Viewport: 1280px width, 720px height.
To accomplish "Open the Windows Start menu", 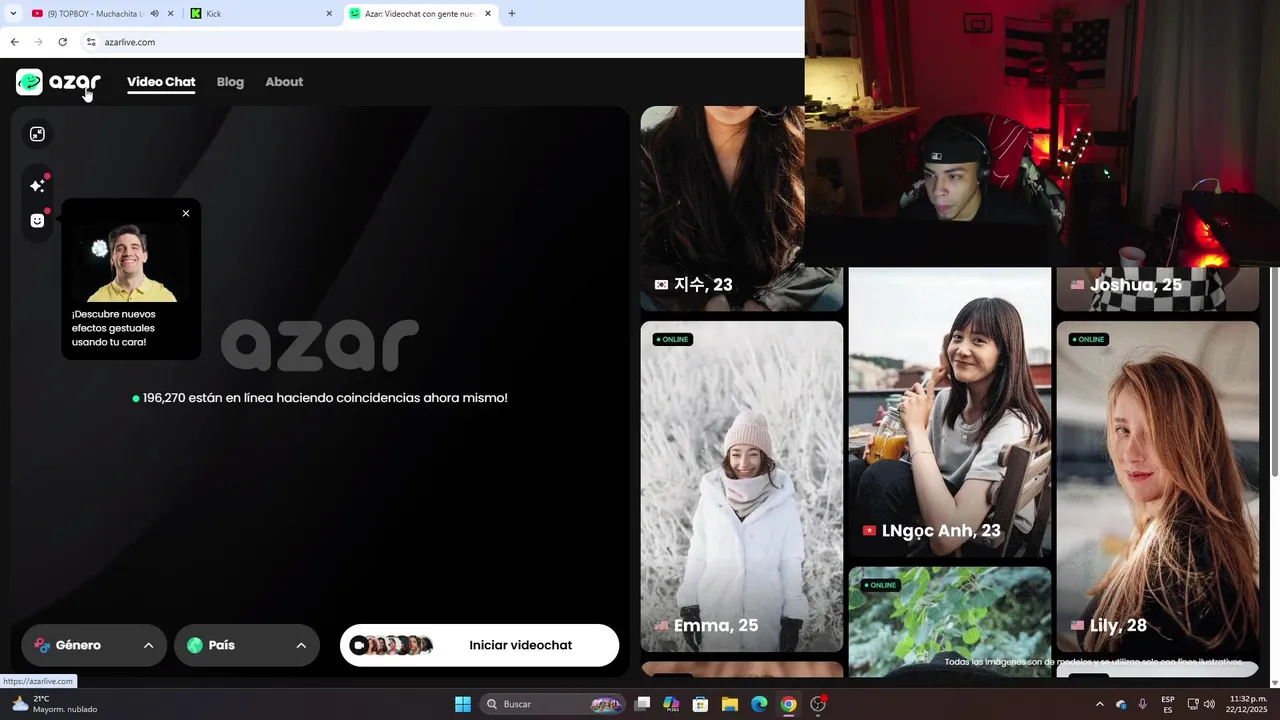I will point(463,704).
